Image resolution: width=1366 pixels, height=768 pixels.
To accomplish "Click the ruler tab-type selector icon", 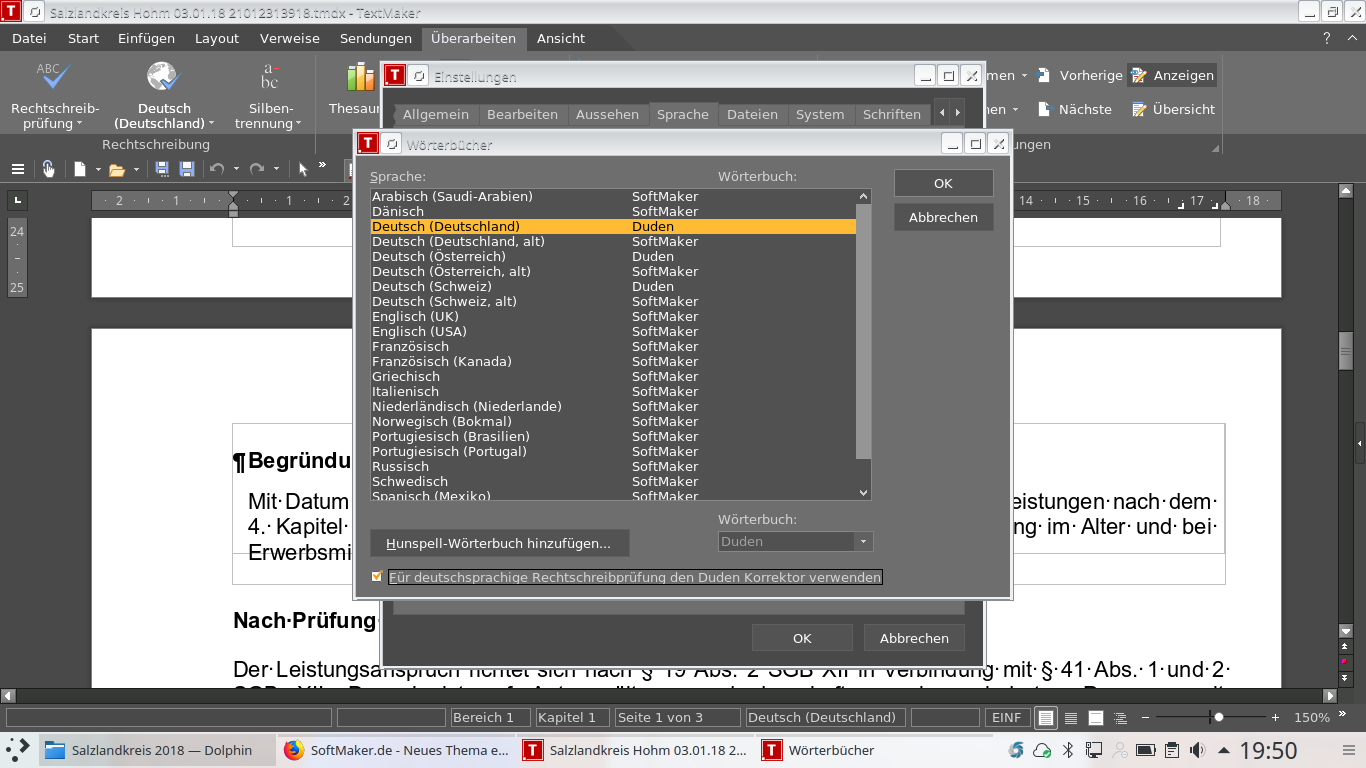I will 17,200.
